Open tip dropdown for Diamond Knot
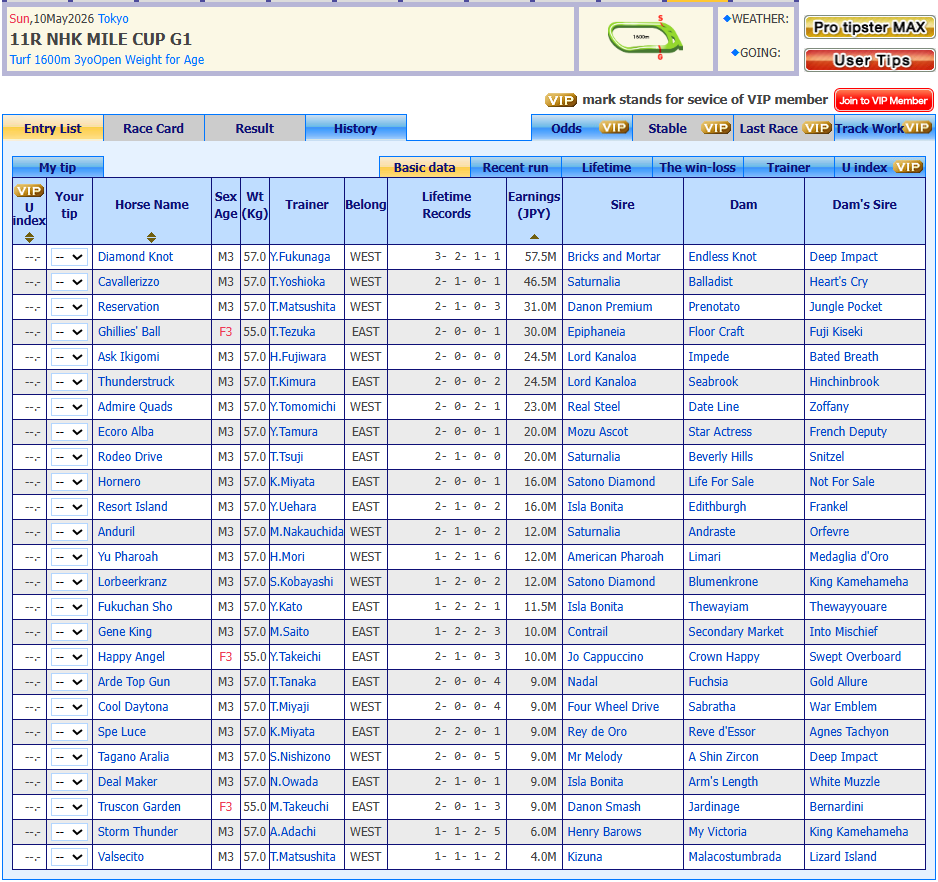Image resolution: width=938 pixels, height=882 pixels. point(69,257)
